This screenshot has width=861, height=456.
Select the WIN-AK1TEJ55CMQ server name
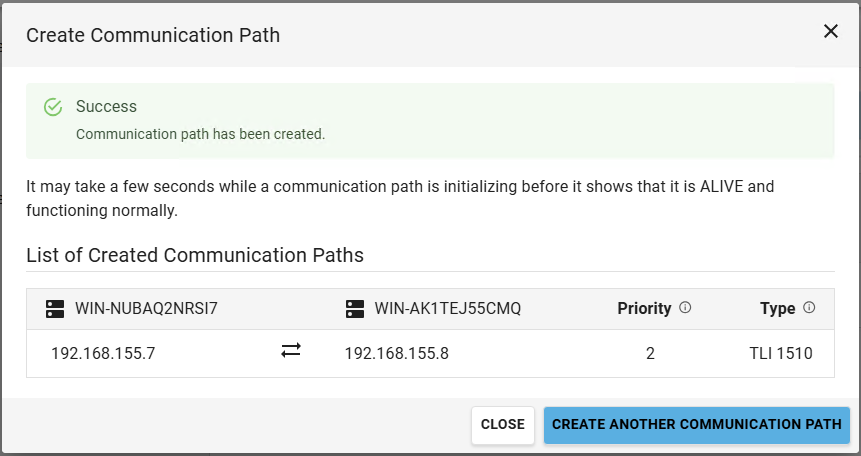click(x=448, y=308)
